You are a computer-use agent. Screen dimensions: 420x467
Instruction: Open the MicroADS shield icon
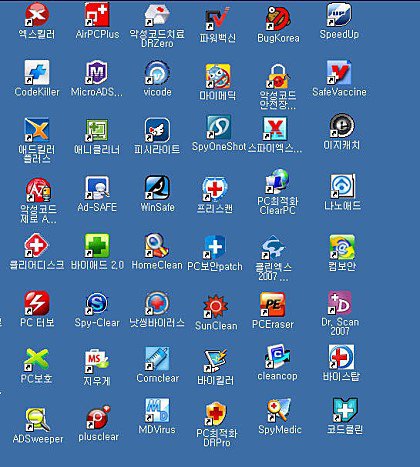(x=97, y=72)
